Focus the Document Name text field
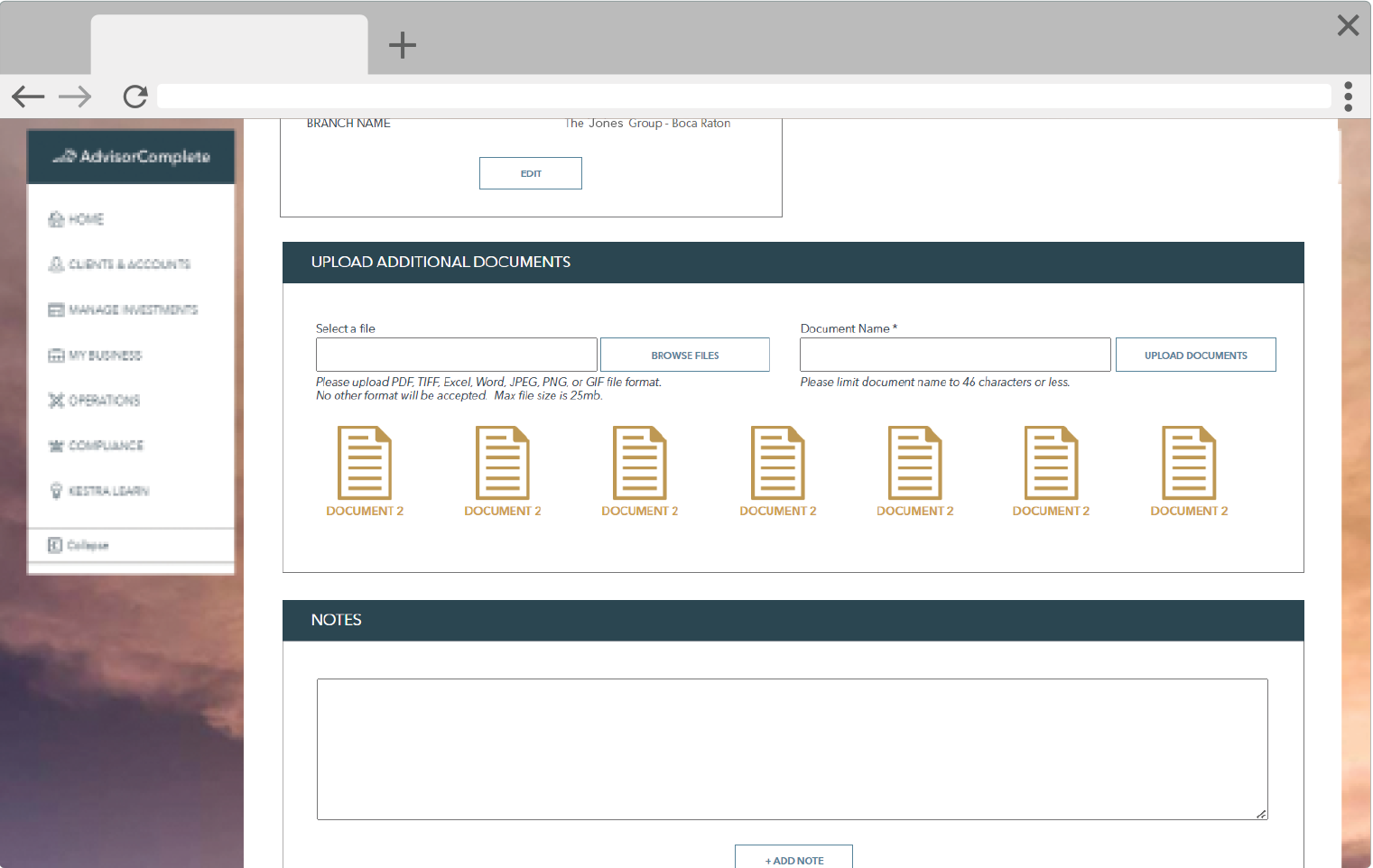 tap(954, 356)
